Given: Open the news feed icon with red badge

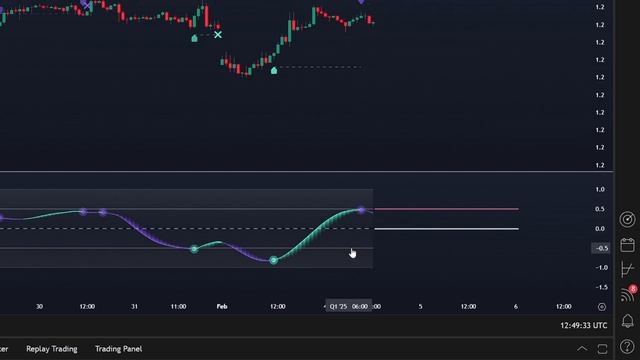Looking at the screenshot, I should pos(627,294).
